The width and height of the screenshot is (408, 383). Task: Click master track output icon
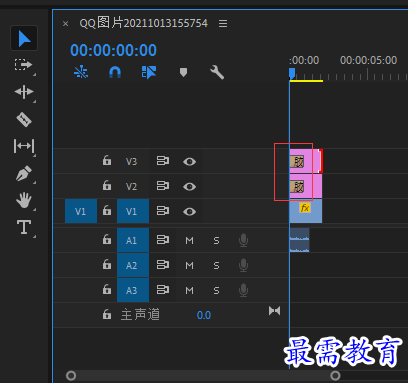(274, 311)
